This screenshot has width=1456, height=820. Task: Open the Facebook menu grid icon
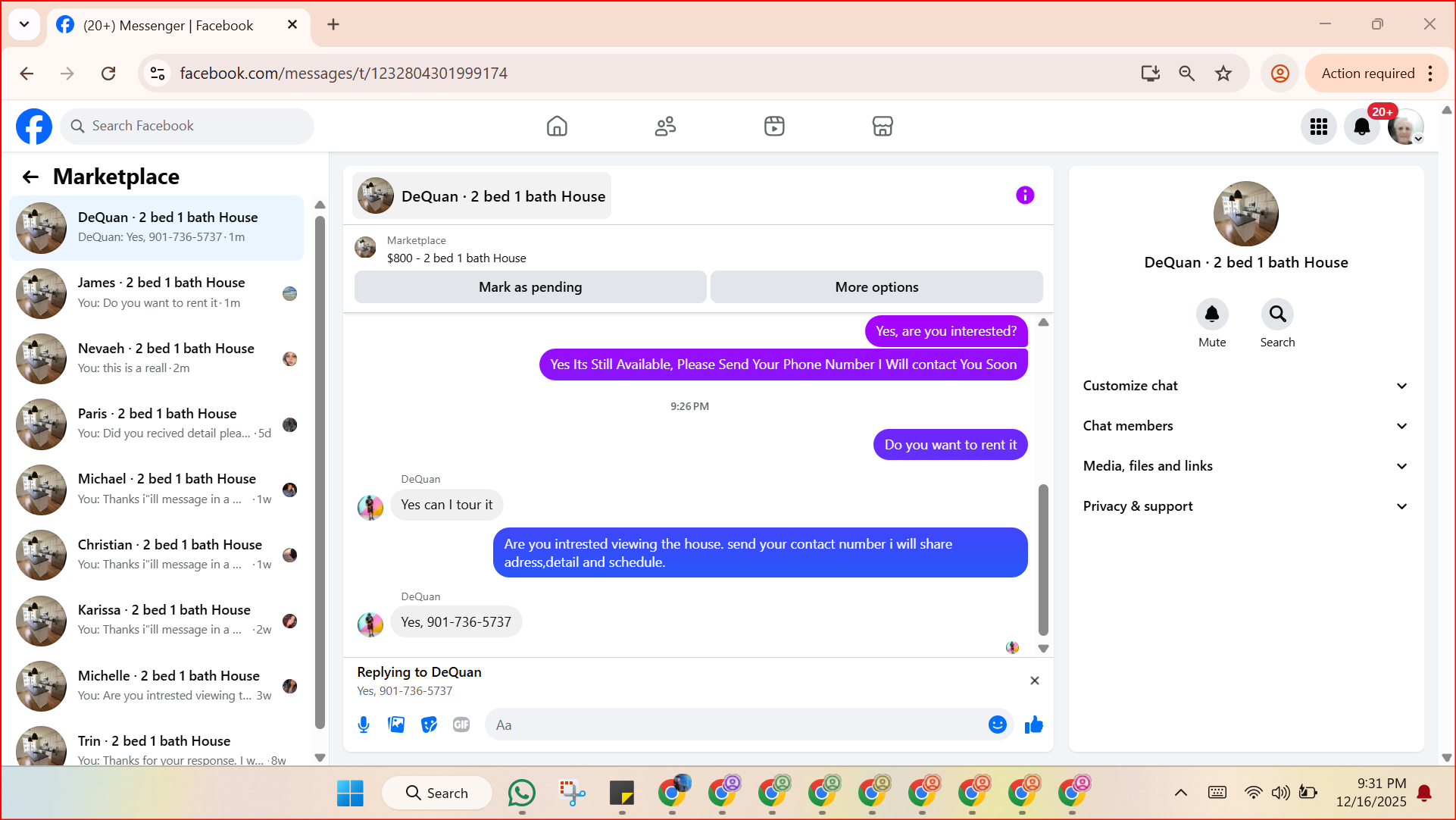click(x=1319, y=127)
